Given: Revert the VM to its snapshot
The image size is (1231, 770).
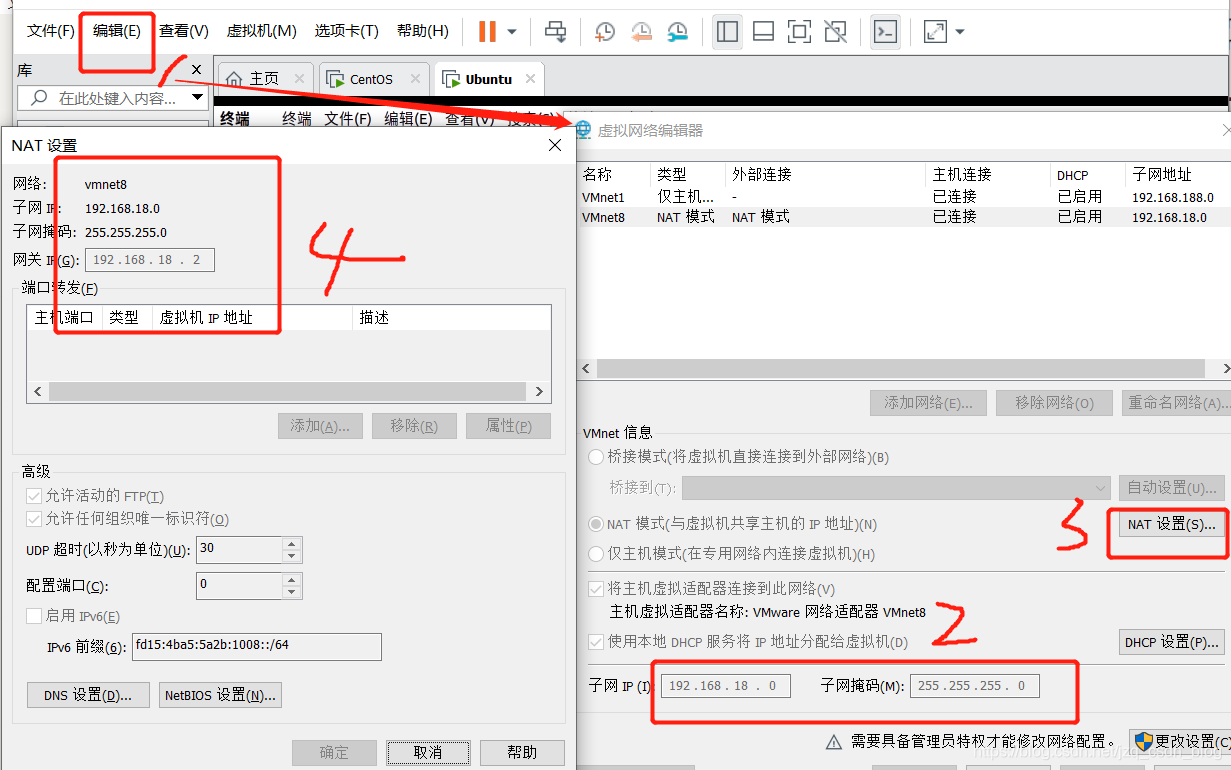Looking at the screenshot, I should tap(640, 31).
